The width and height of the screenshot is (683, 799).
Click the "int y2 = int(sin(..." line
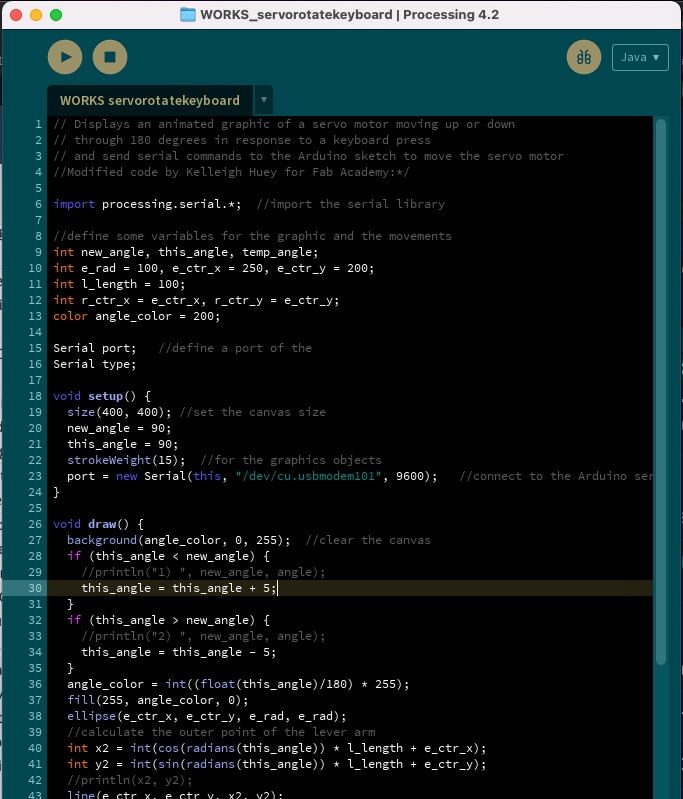pyautogui.click(x=277, y=764)
